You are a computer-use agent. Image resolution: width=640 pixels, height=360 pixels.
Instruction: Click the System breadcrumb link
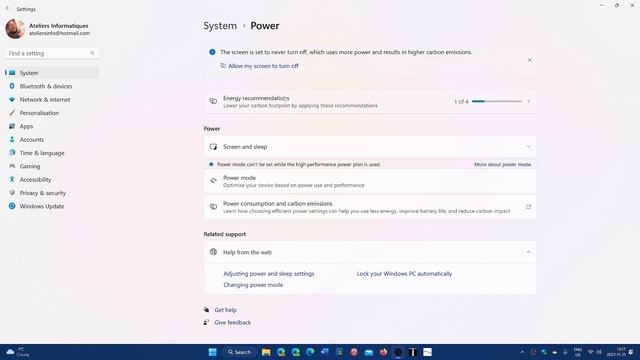pyautogui.click(x=220, y=26)
